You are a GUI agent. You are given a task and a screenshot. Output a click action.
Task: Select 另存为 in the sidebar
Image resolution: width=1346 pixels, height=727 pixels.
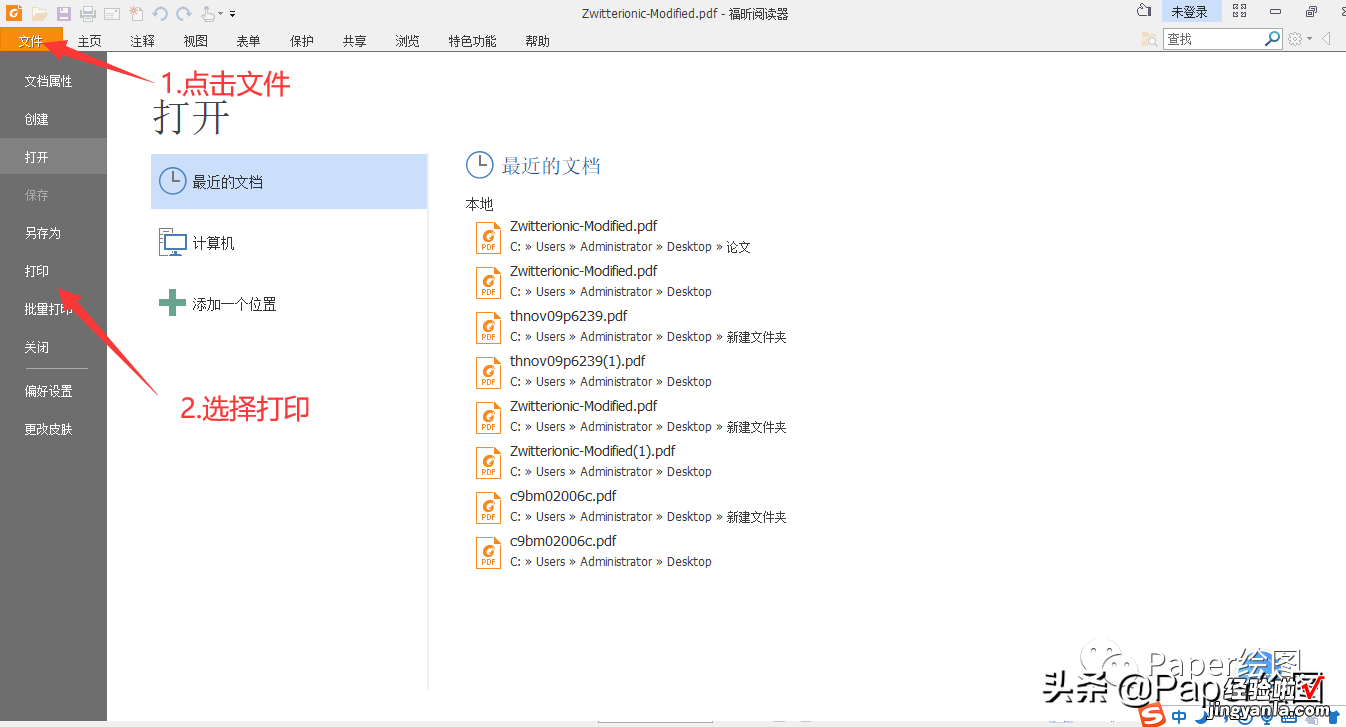(x=53, y=233)
